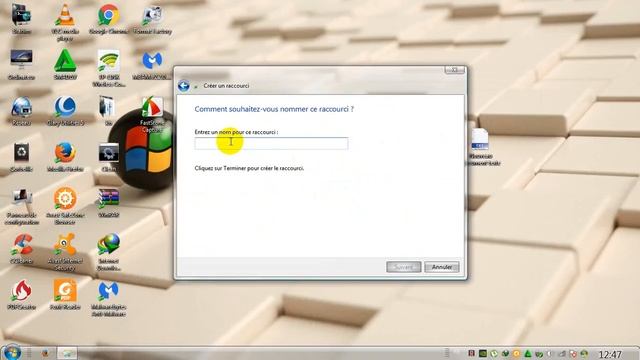Open the Glary Utilities desktop shortcut
The image size is (640, 360).
click(65, 111)
